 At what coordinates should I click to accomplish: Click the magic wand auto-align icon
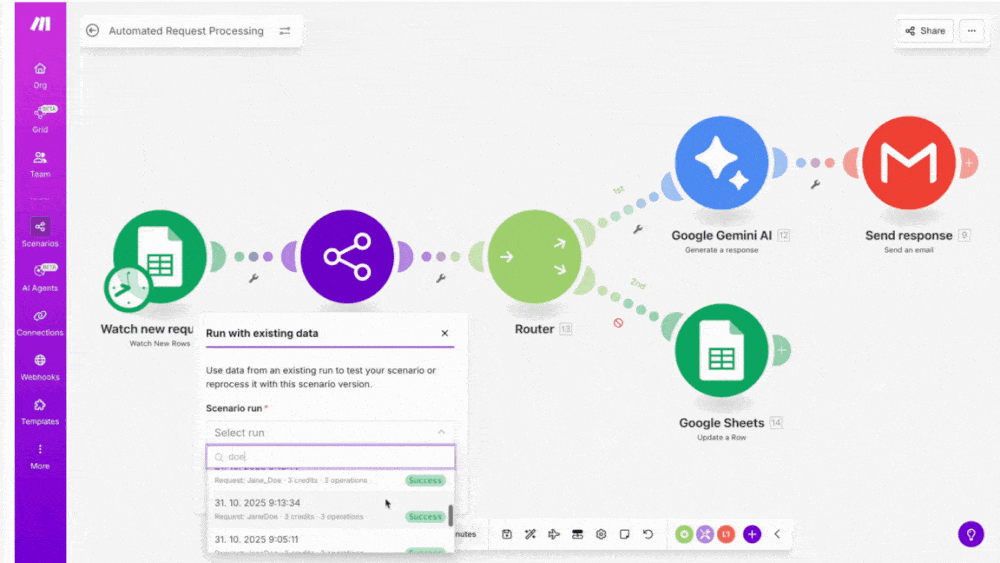tap(530, 534)
